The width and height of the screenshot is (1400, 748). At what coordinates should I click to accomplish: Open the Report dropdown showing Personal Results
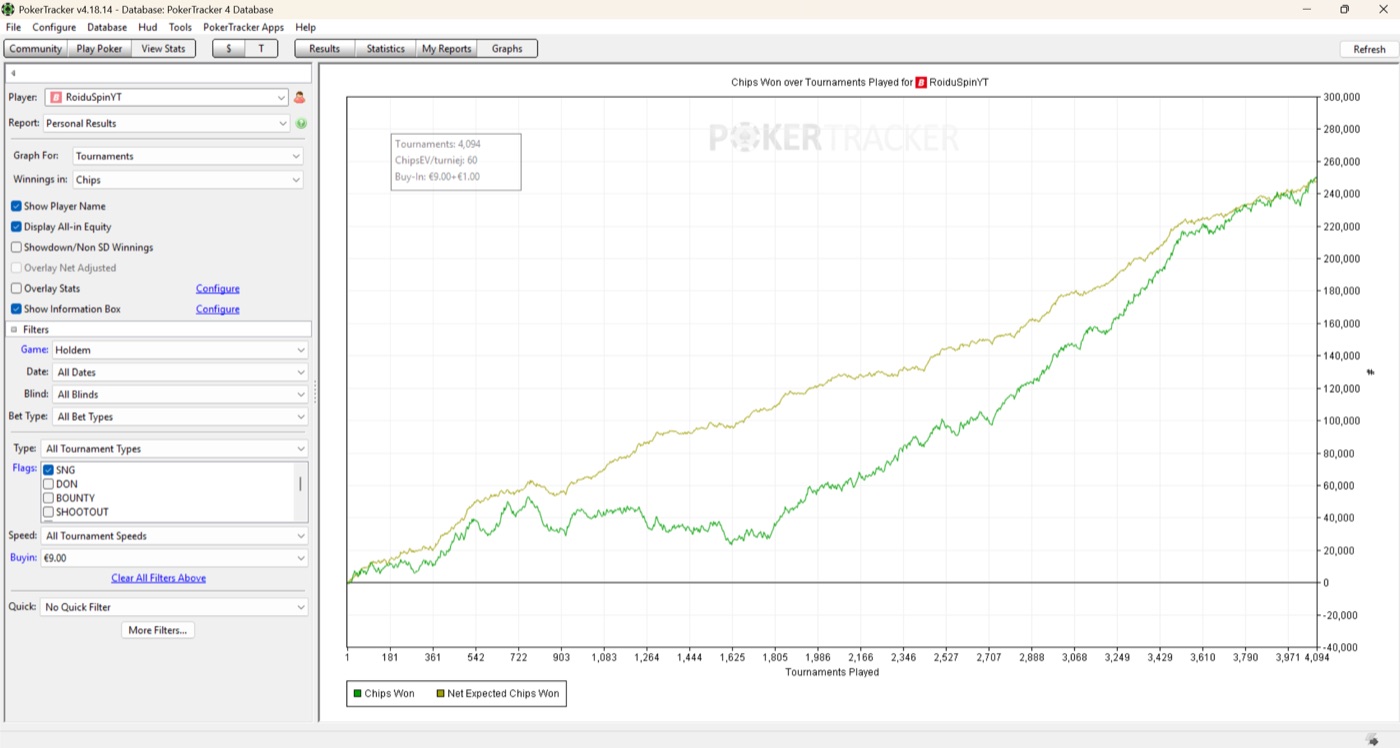click(x=166, y=123)
